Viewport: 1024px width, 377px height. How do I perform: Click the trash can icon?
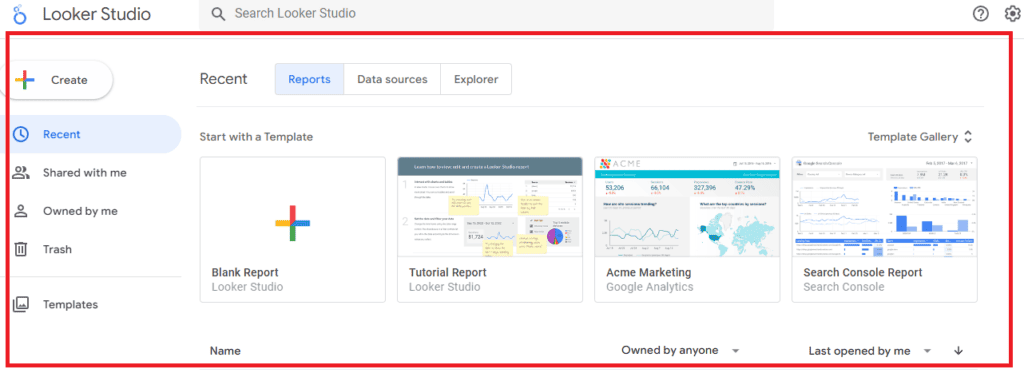click(x=21, y=249)
